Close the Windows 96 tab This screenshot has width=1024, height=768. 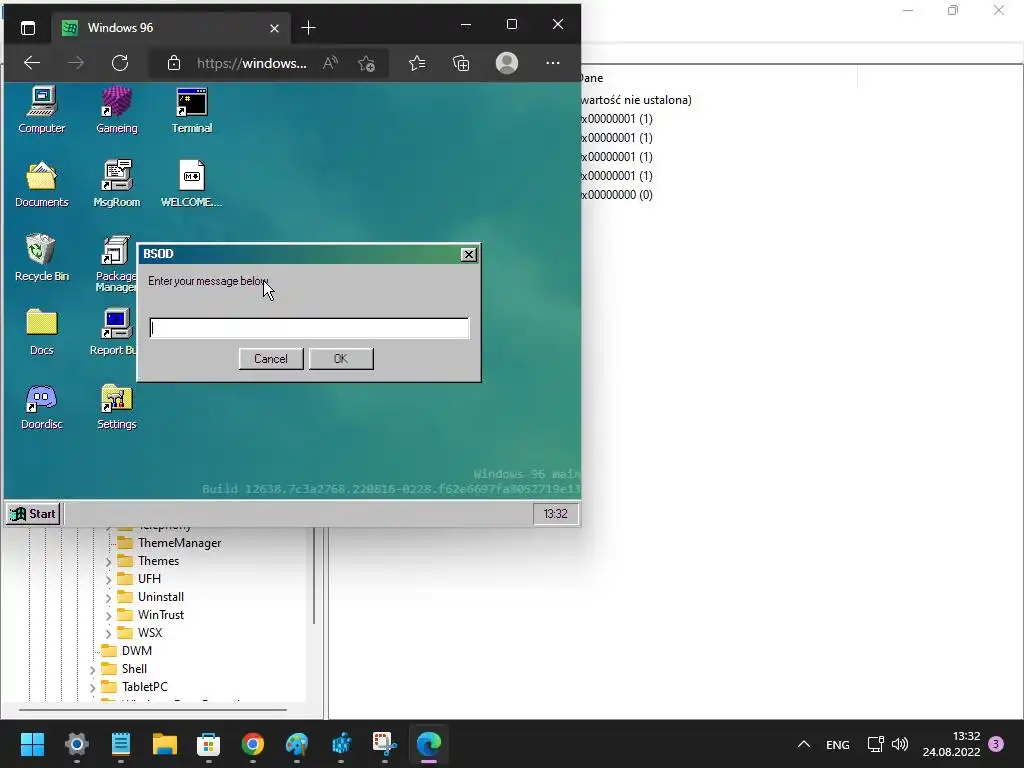click(x=274, y=28)
